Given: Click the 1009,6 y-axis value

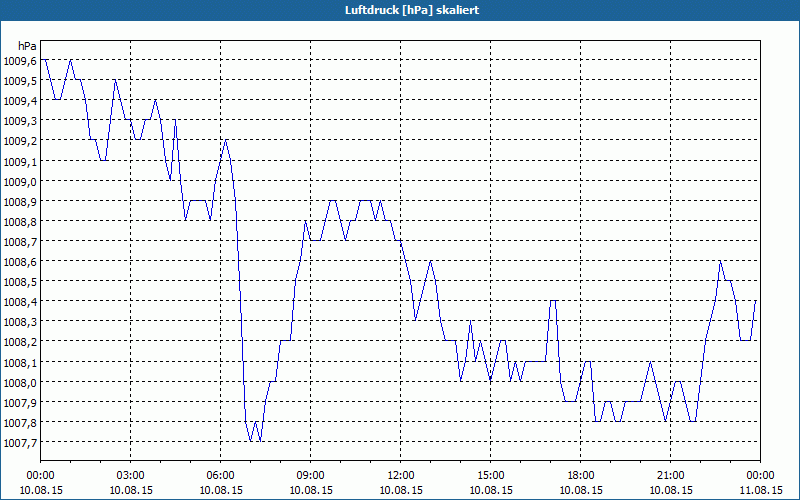Looking at the screenshot, I should tap(20, 61).
